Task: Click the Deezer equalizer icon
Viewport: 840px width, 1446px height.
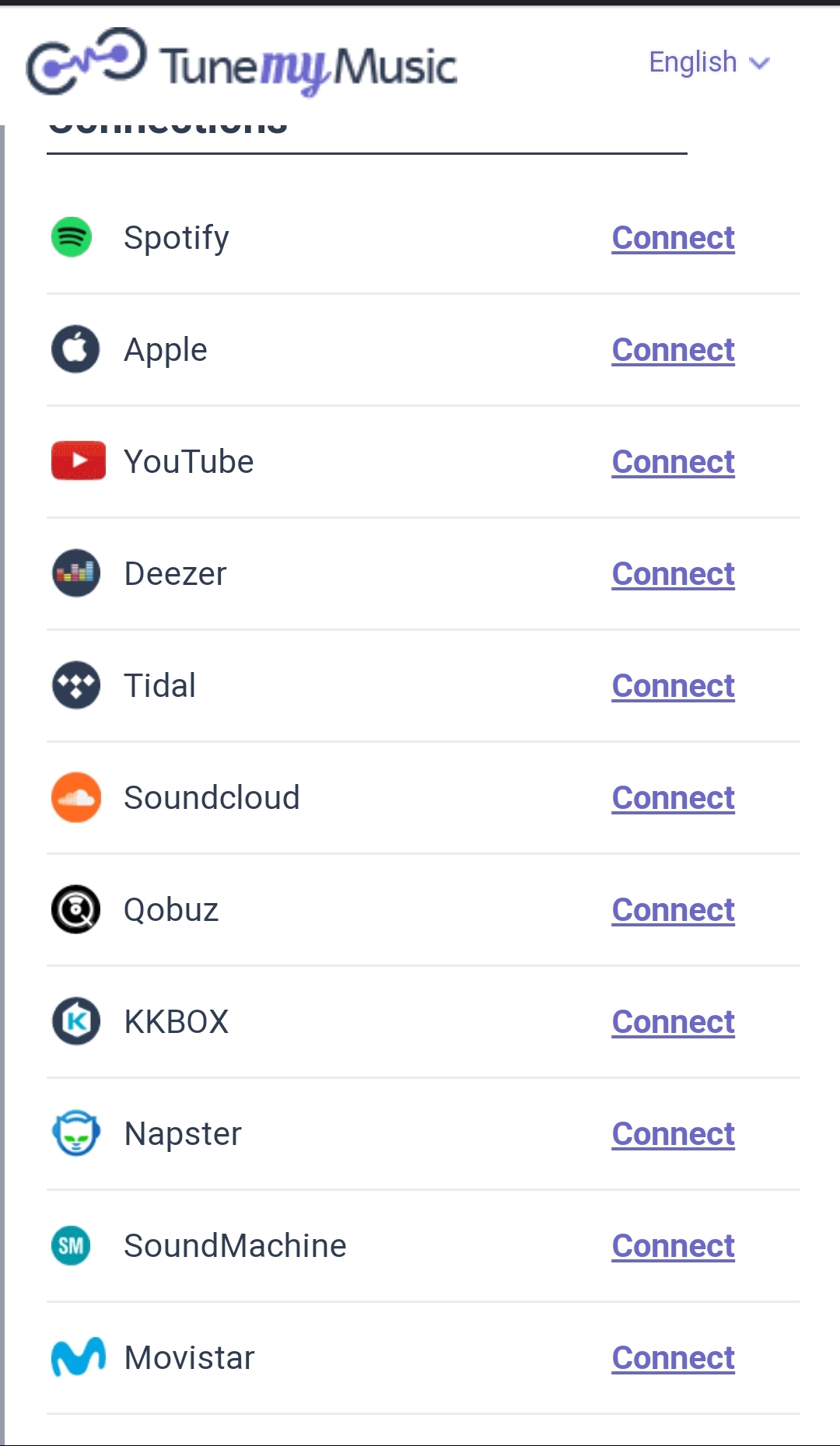Action: [x=75, y=573]
